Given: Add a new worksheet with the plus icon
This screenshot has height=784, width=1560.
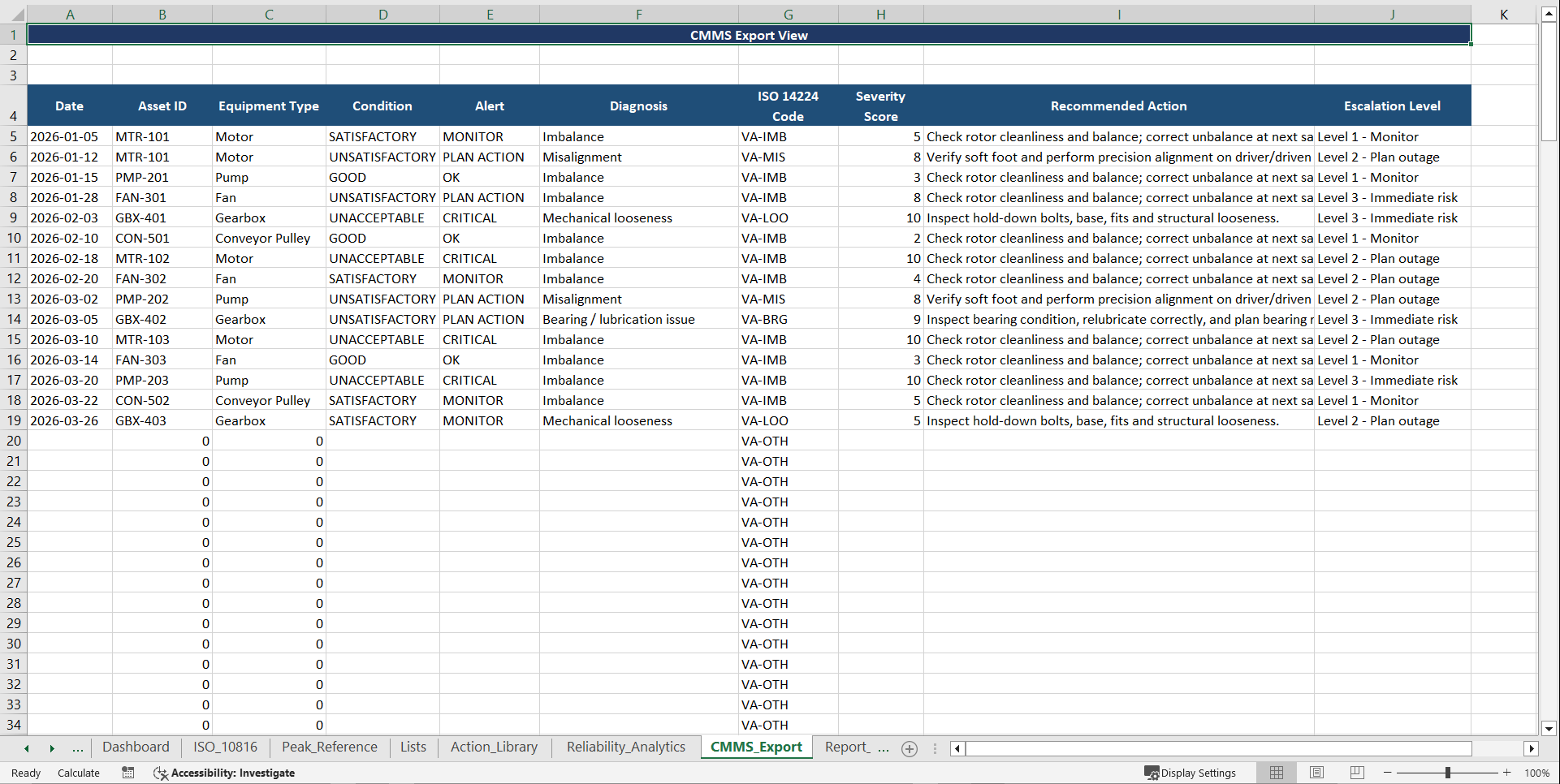Looking at the screenshot, I should point(910,748).
